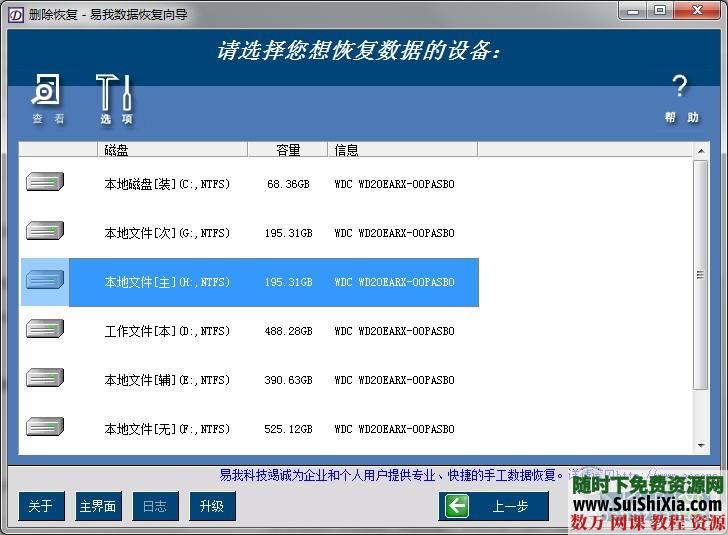Choose 工作文件[本] (D:, NTFS) entry
The image size is (728, 535).
pyautogui.click(x=167, y=331)
